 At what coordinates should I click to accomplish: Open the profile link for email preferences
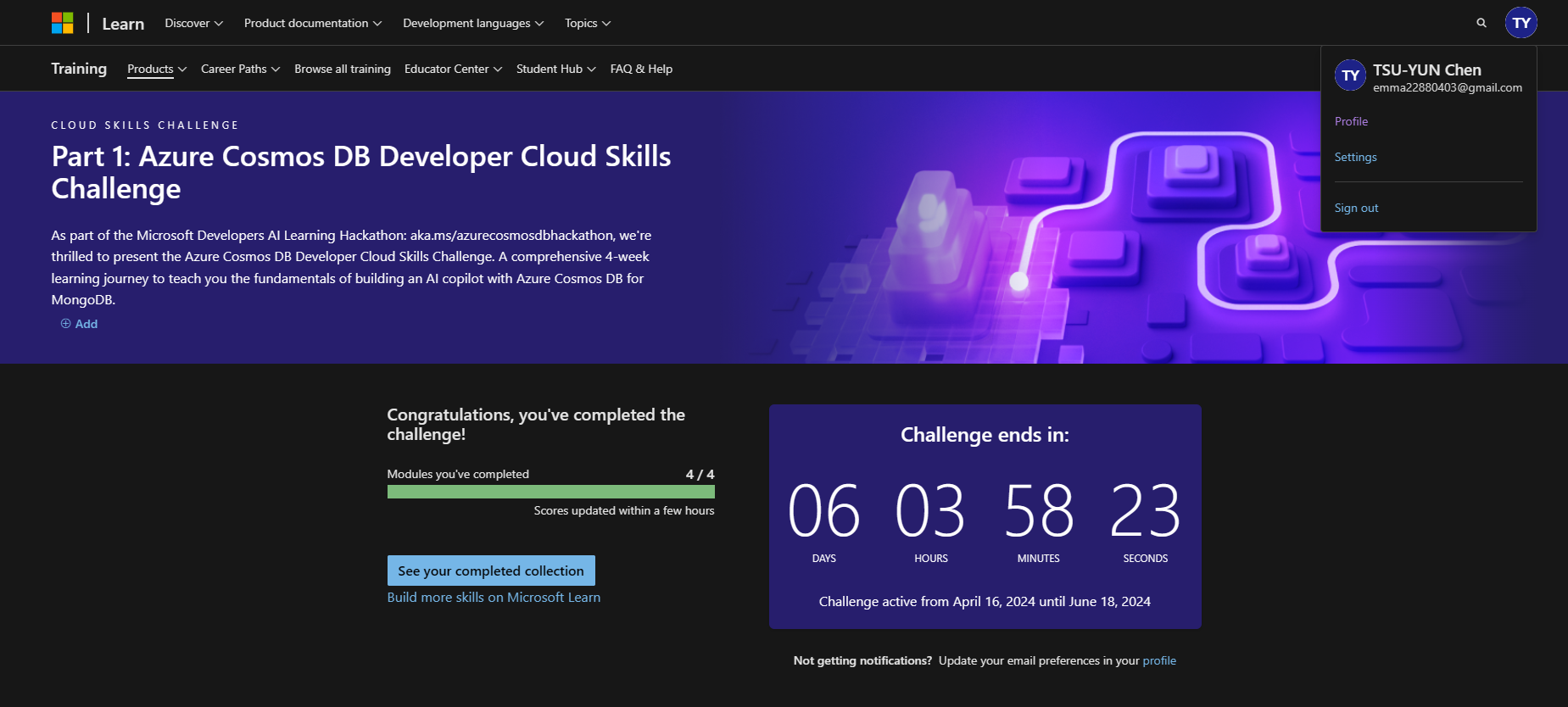click(x=1159, y=660)
